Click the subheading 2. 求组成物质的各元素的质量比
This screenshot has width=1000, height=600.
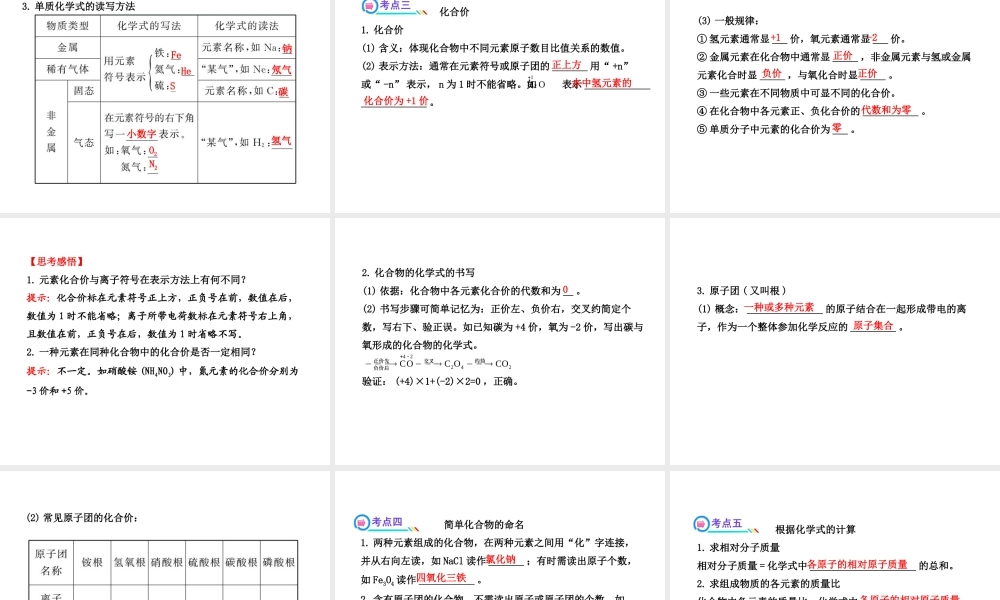tap(768, 583)
